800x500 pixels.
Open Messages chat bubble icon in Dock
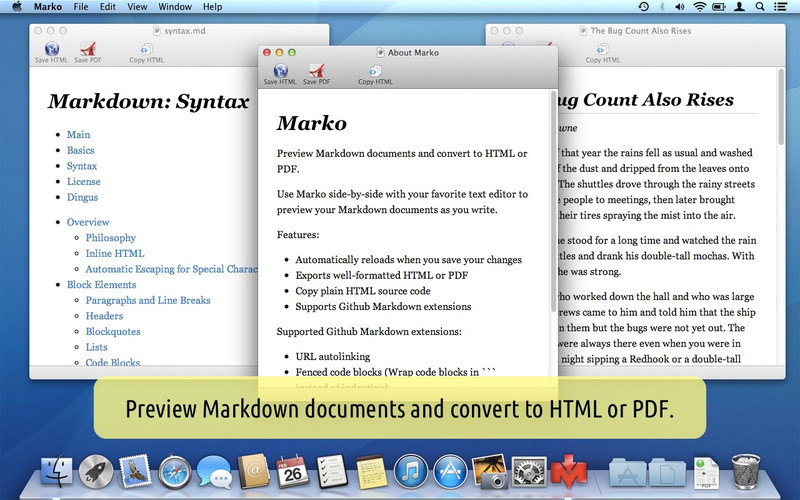214,472
